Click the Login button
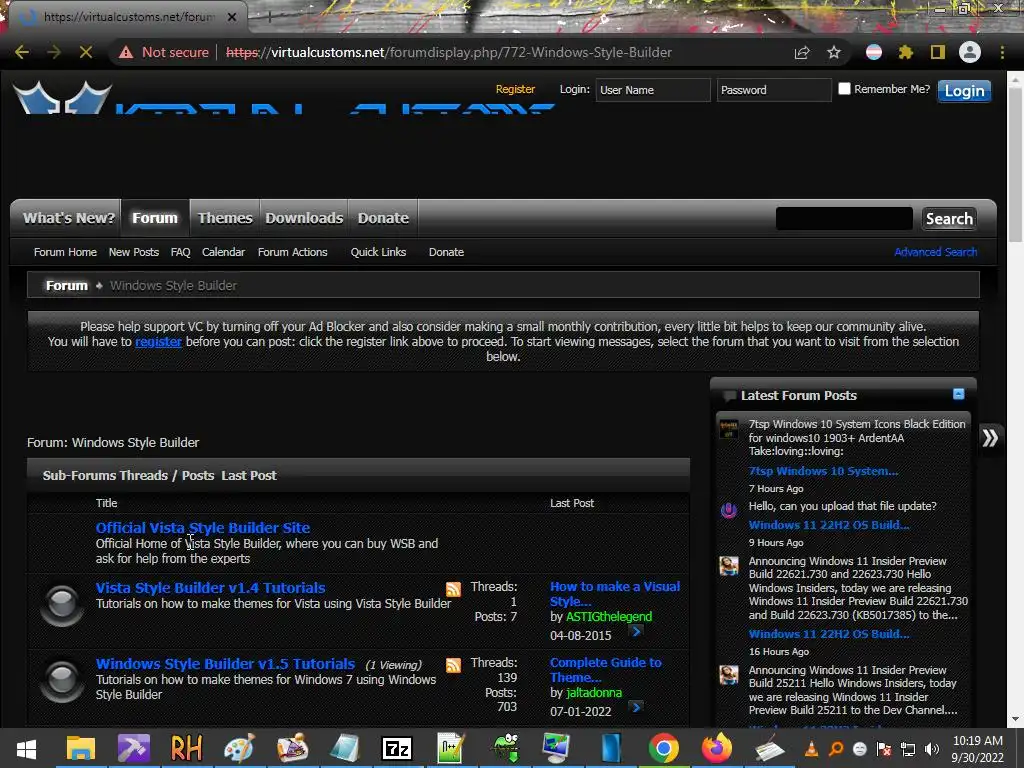The image size is (1024, 768). [x=965, y=91]
